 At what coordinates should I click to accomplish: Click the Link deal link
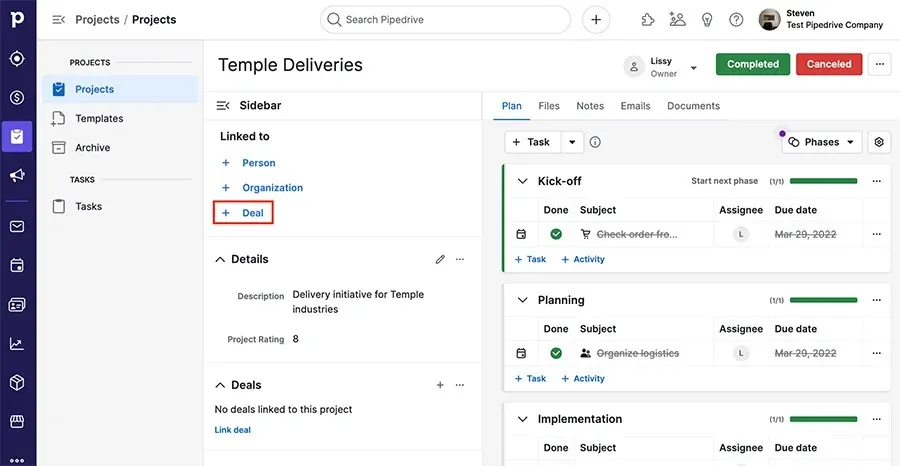(x=232, y=430)
